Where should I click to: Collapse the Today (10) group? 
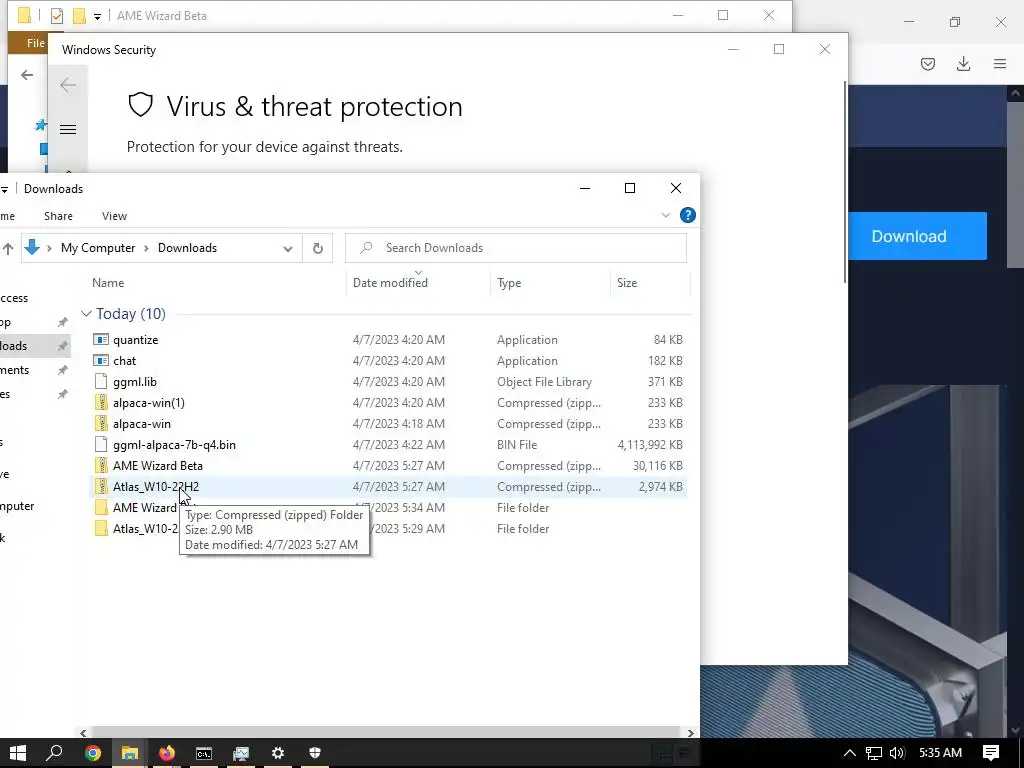pyautogui.click(x=86, y=314)
